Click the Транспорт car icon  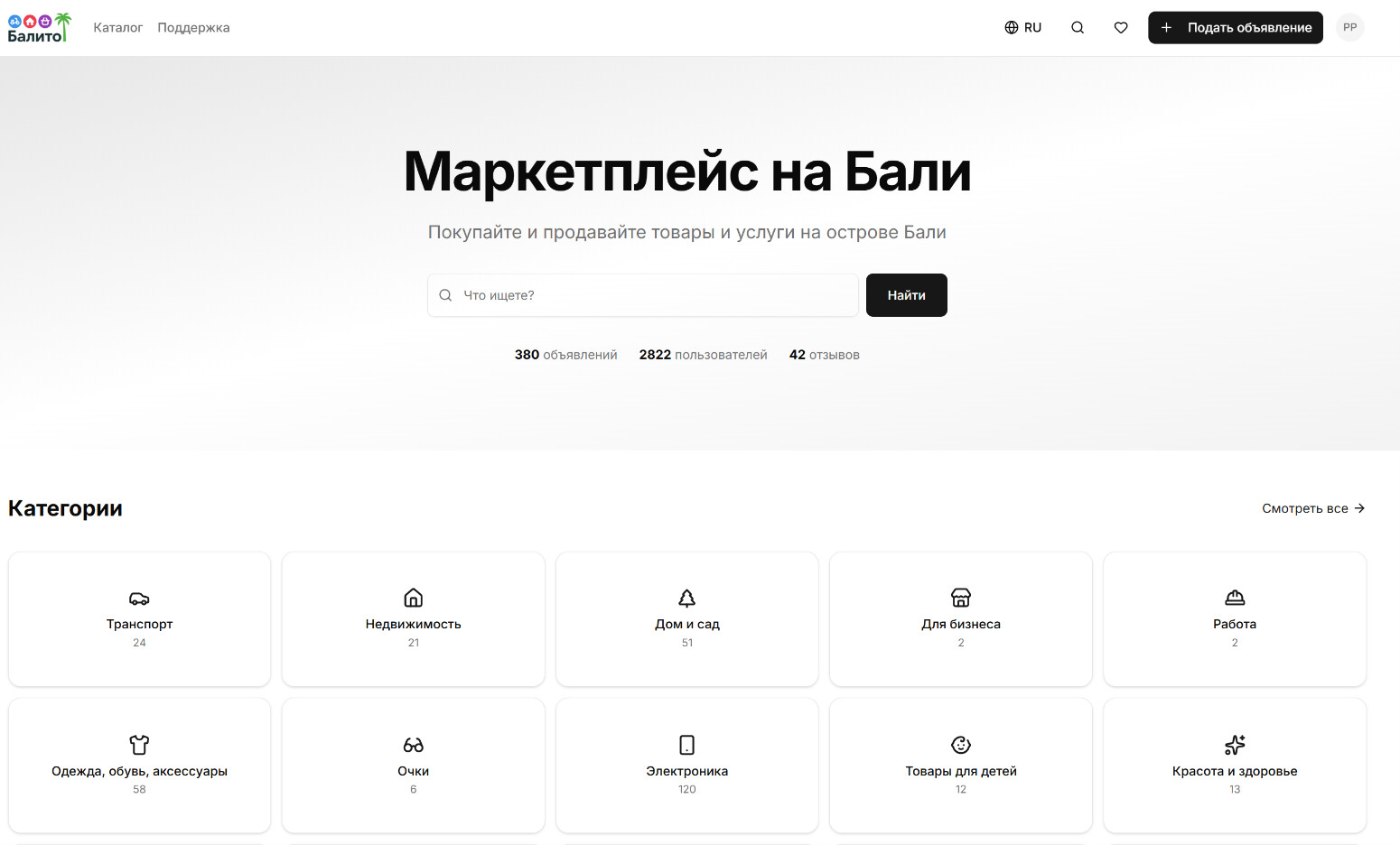[x=139, y=599]
